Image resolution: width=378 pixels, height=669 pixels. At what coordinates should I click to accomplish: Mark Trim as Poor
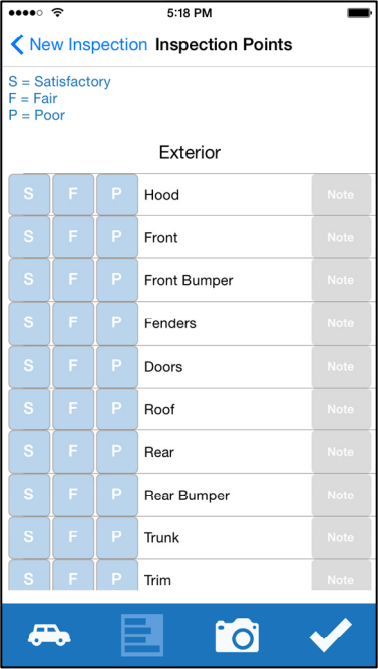117,575
